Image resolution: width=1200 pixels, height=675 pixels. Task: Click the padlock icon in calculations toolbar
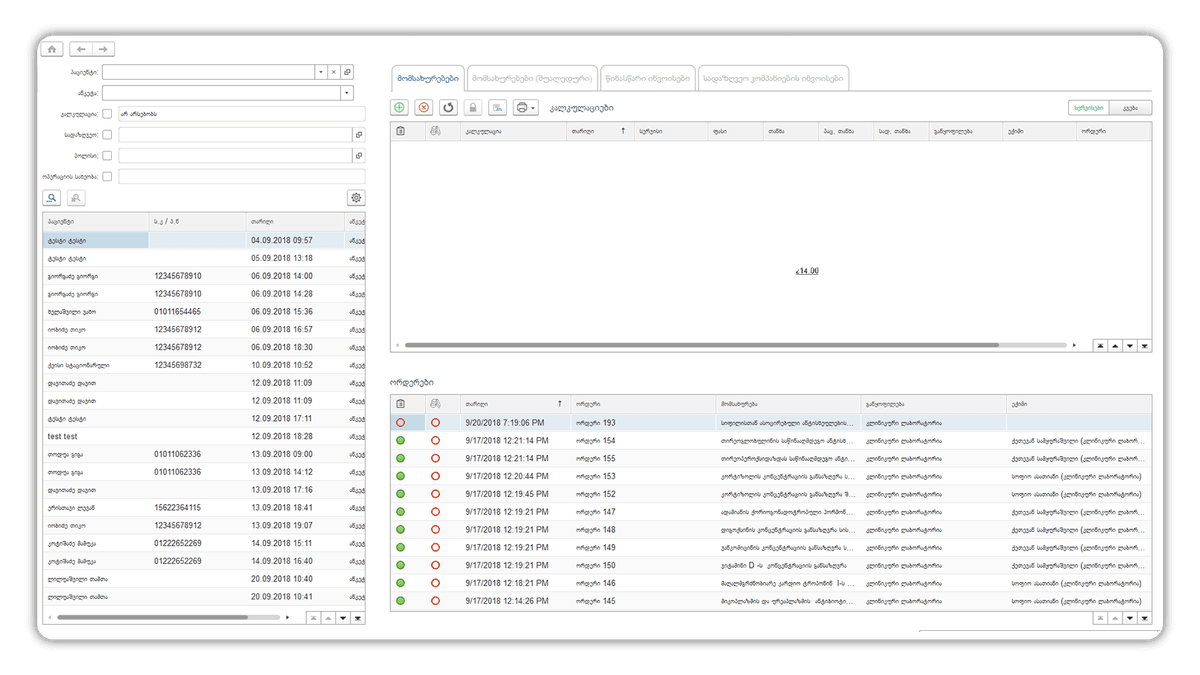[473, 107]
